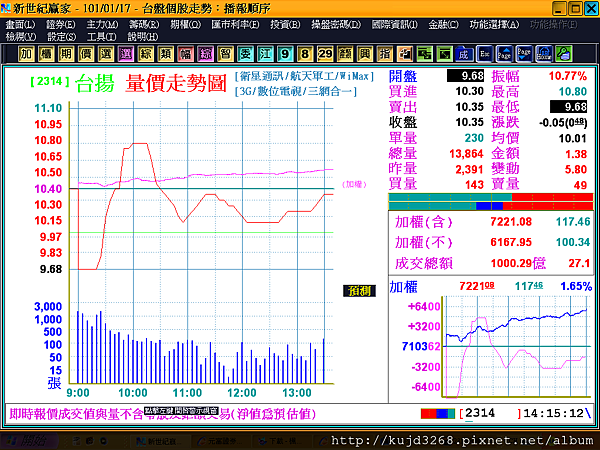Open the 投資(B) menu
Image resolution: width=600 pixels, height=450 pixels.
tap(285, 24)
